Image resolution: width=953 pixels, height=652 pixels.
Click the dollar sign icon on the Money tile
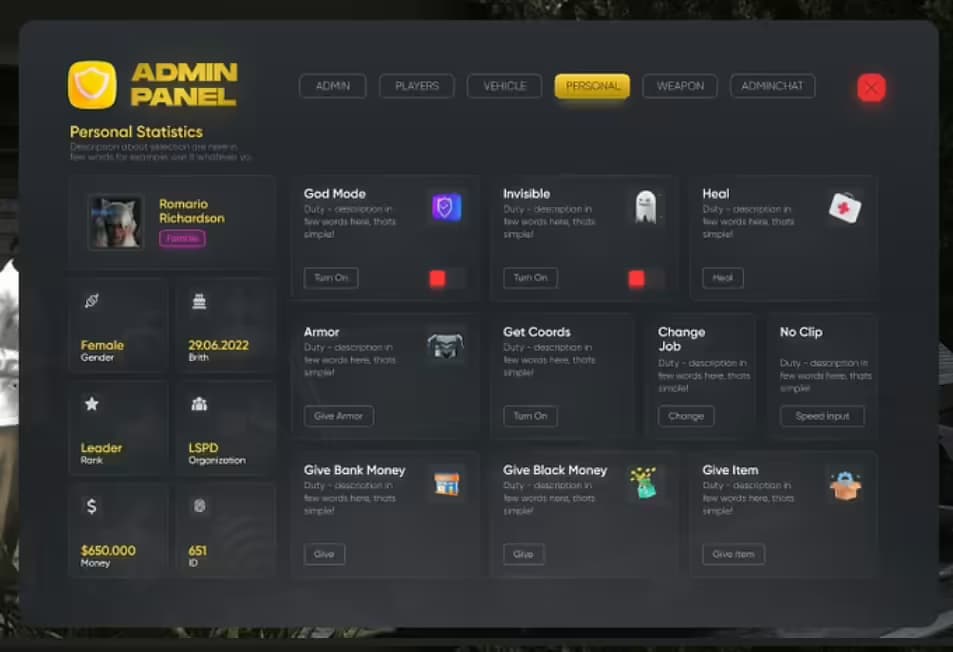coord(92,506)
